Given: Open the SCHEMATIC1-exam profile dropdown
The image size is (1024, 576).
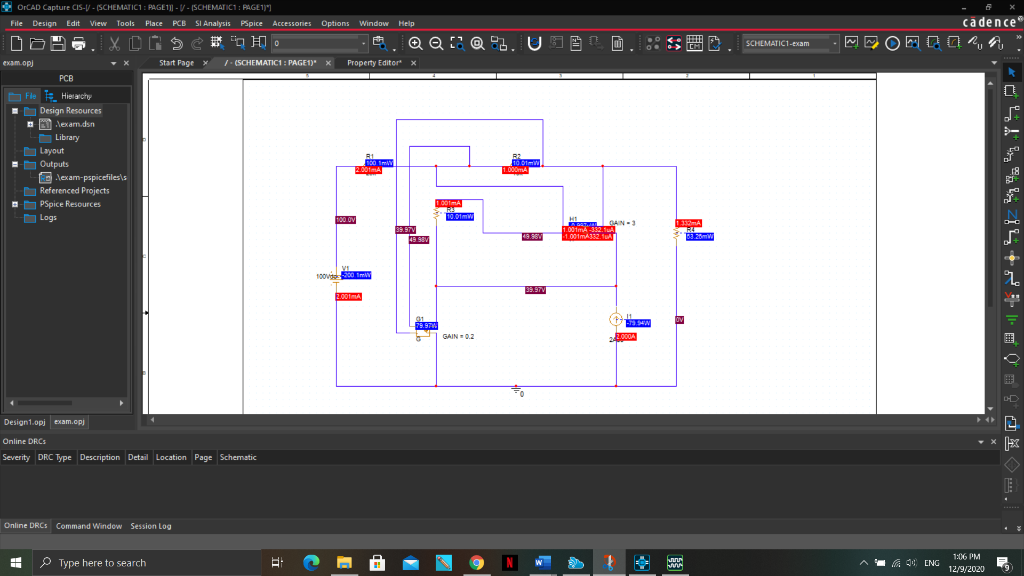Looking at the screenshot, I should click(x=834, y=44).
